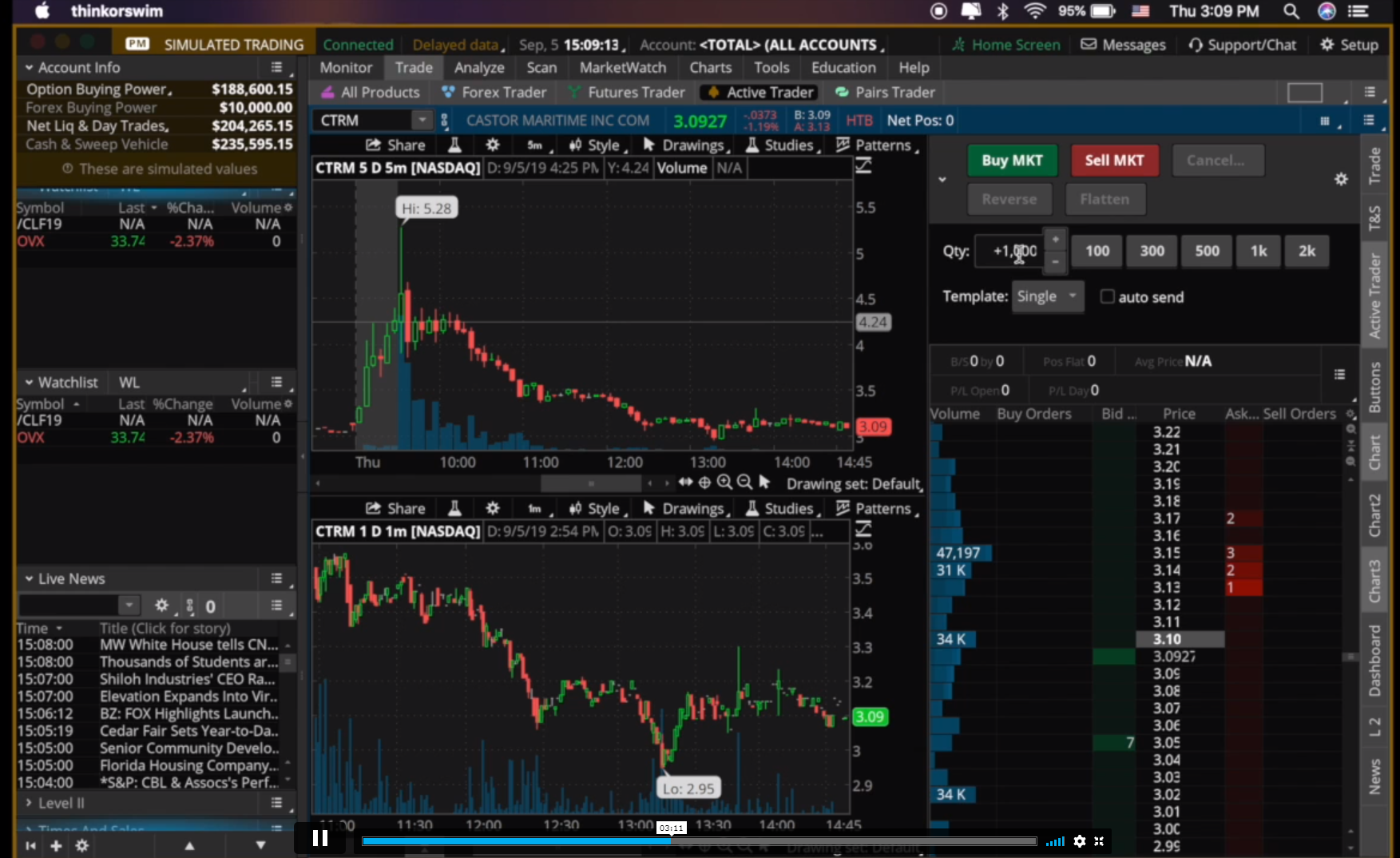The height and width of the screenshot is (858, 1400).
Task: Open the Active Trader settings gear
Action: (1341, 179)
